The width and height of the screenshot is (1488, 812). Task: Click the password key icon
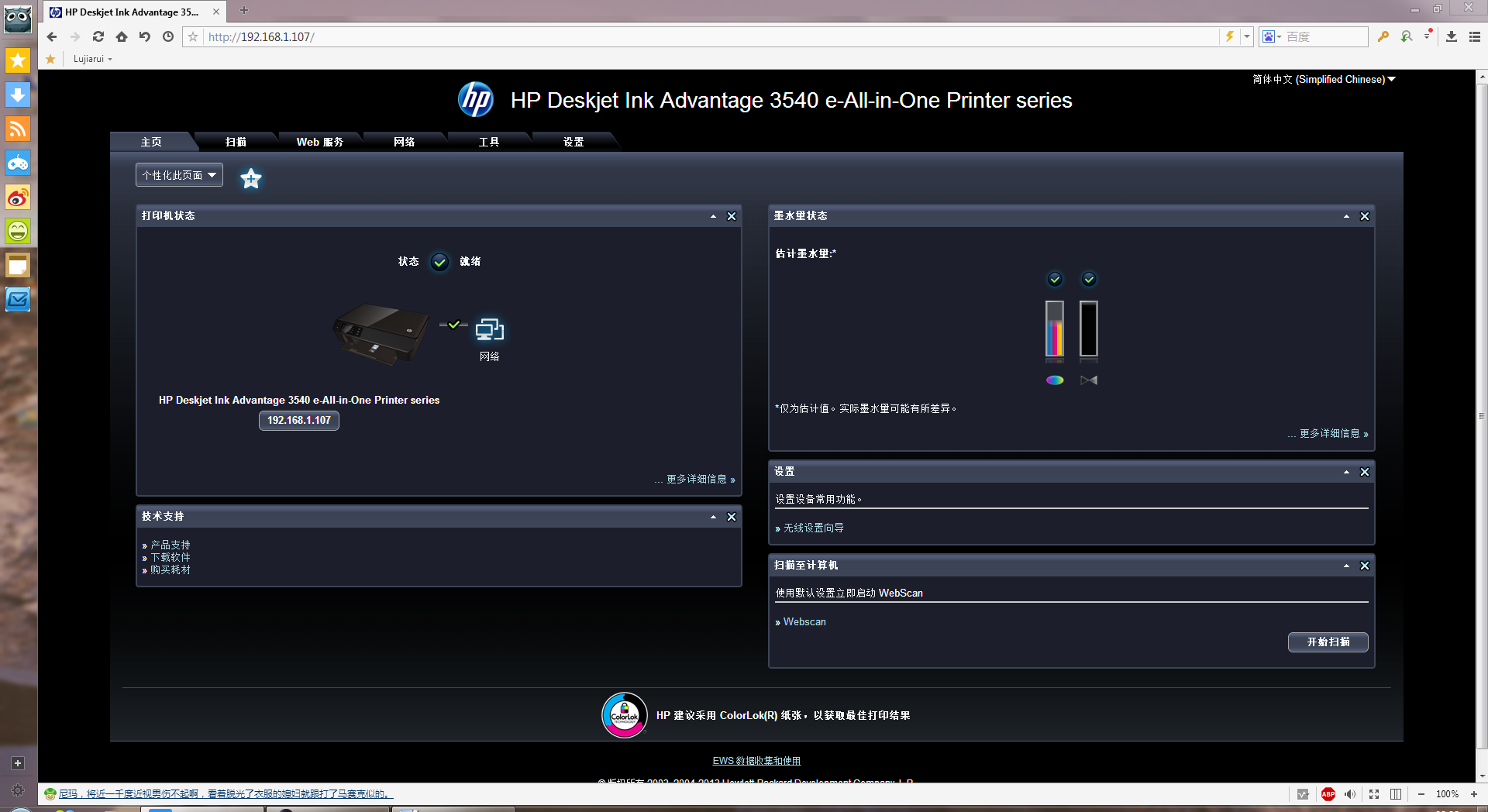click(x=1383, y=36)
